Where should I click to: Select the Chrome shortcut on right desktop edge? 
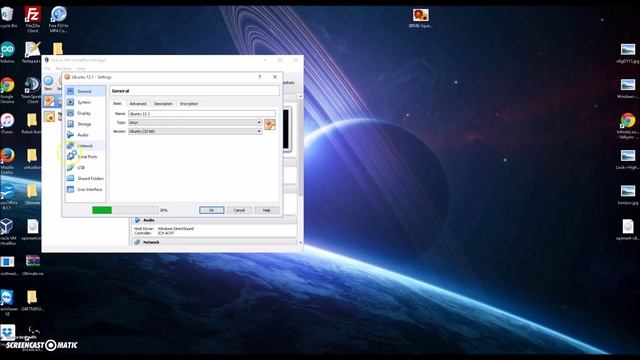pos(627,126)
